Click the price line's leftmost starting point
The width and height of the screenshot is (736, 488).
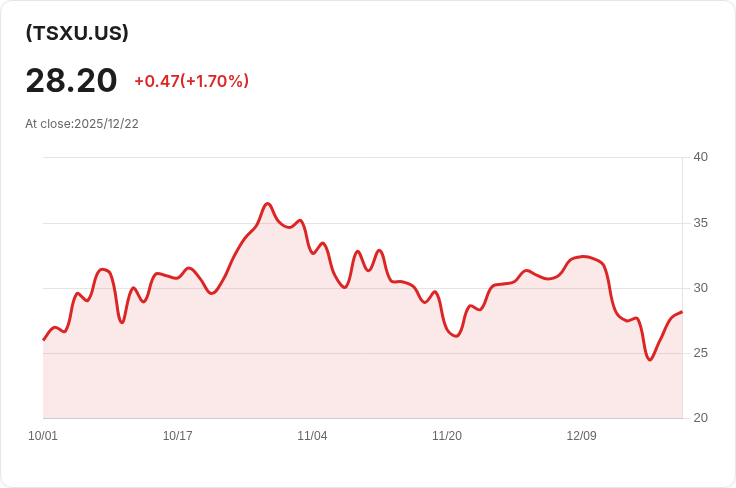[44, 340]
